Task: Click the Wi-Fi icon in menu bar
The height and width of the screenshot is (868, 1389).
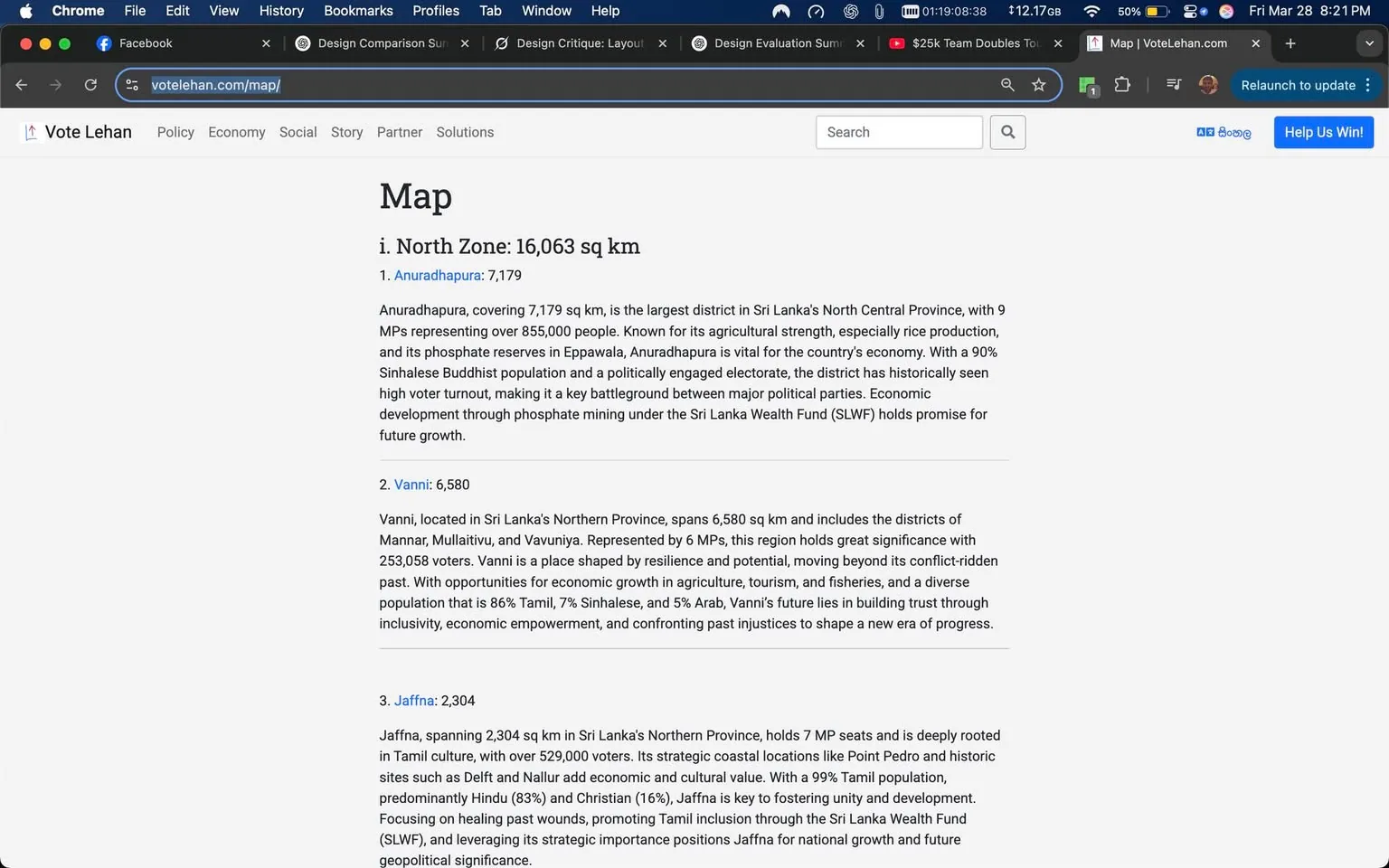Action: tap(1091, 12)
